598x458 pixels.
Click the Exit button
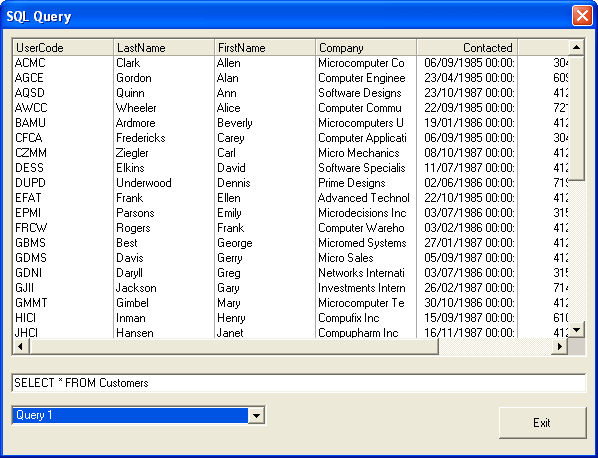tap(542, 423)
